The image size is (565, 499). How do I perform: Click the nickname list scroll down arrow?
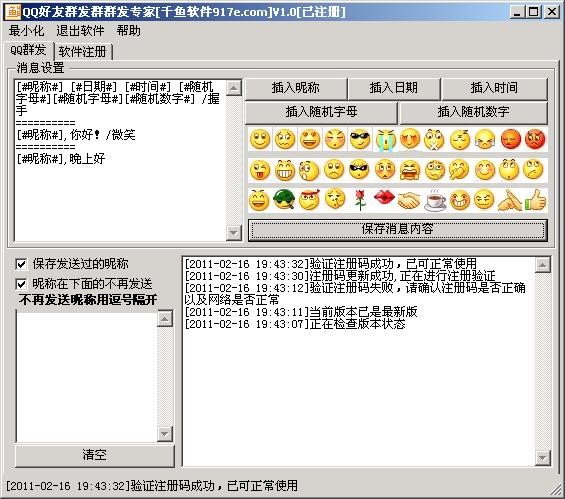165,434
